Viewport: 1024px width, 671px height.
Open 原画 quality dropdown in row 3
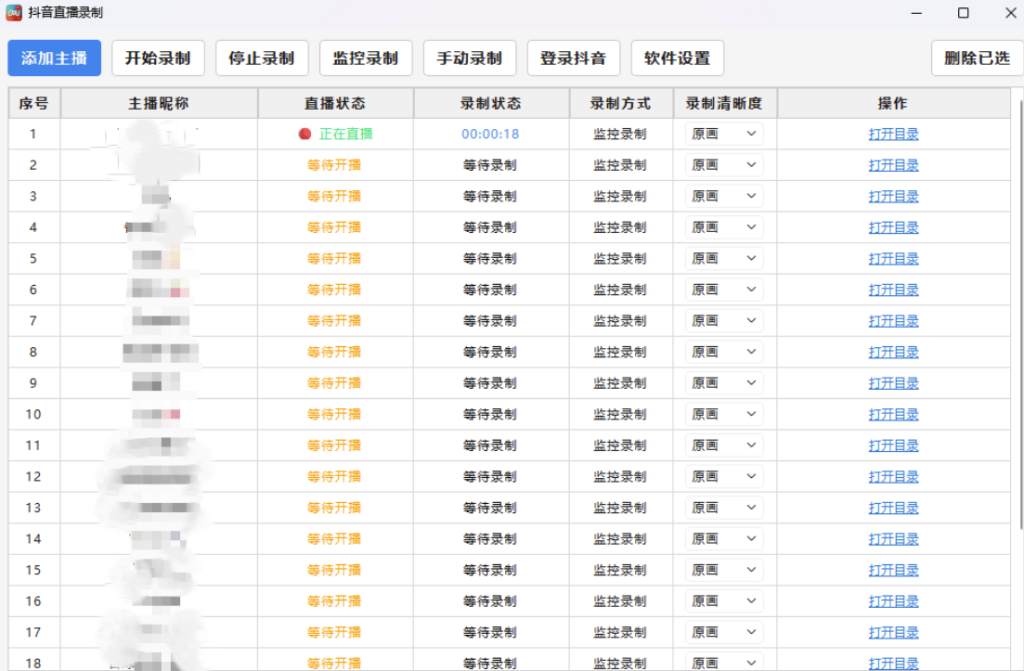724,196
